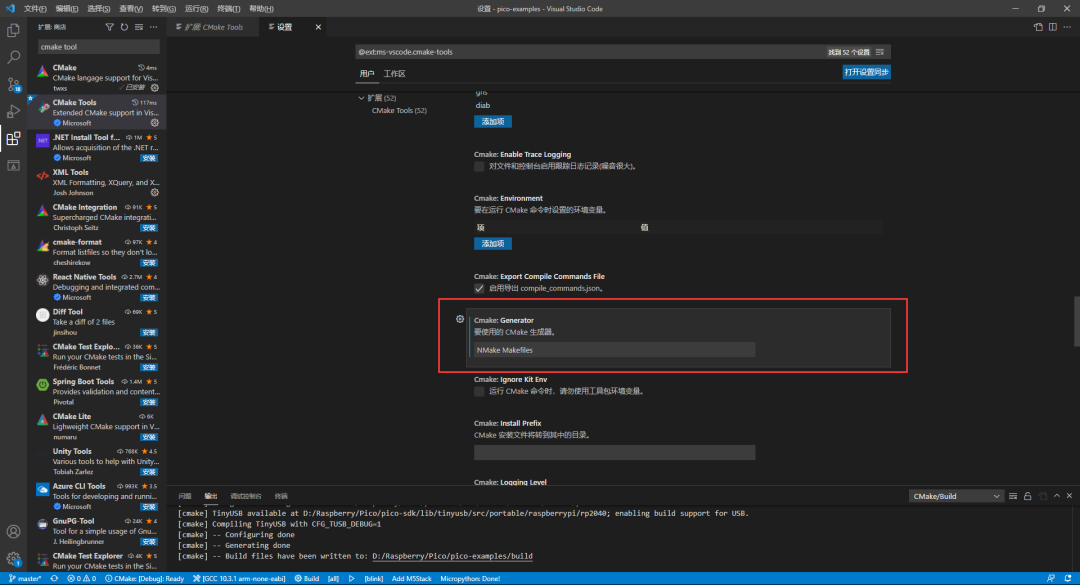Click the Manage gear at bottom of activity bar
Screen dimensions: 1080x585
coord(14,558)
